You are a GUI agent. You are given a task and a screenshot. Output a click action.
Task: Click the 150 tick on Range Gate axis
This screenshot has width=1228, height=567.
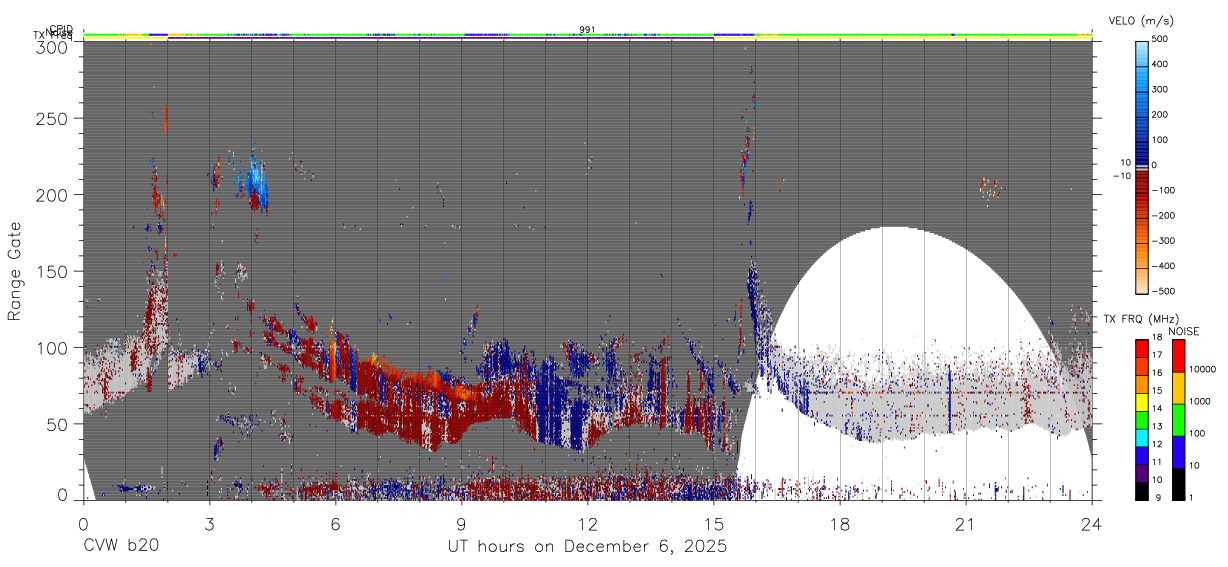pos(54,271)
